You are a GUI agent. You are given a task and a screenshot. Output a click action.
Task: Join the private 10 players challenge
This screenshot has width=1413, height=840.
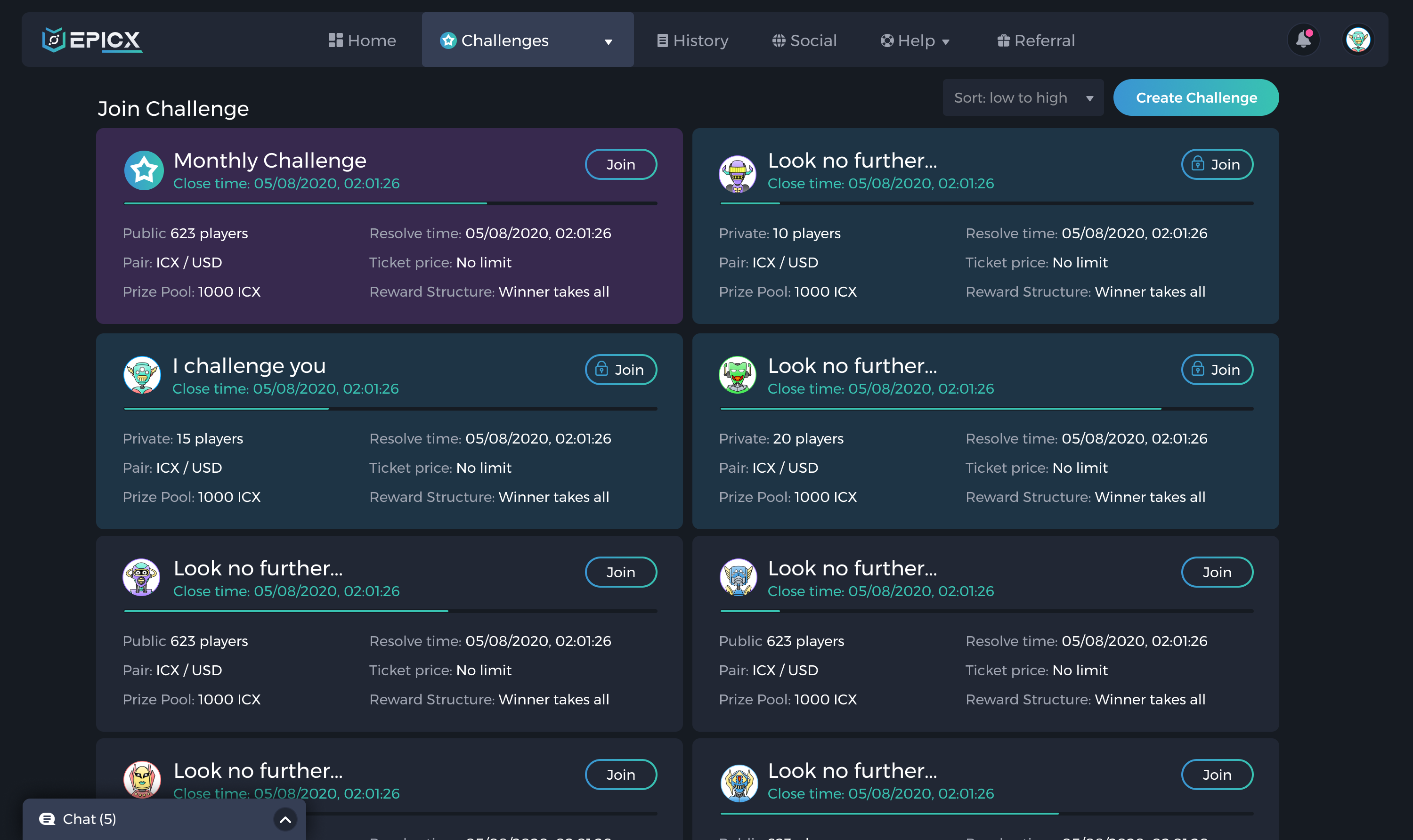coord(1217,164)
